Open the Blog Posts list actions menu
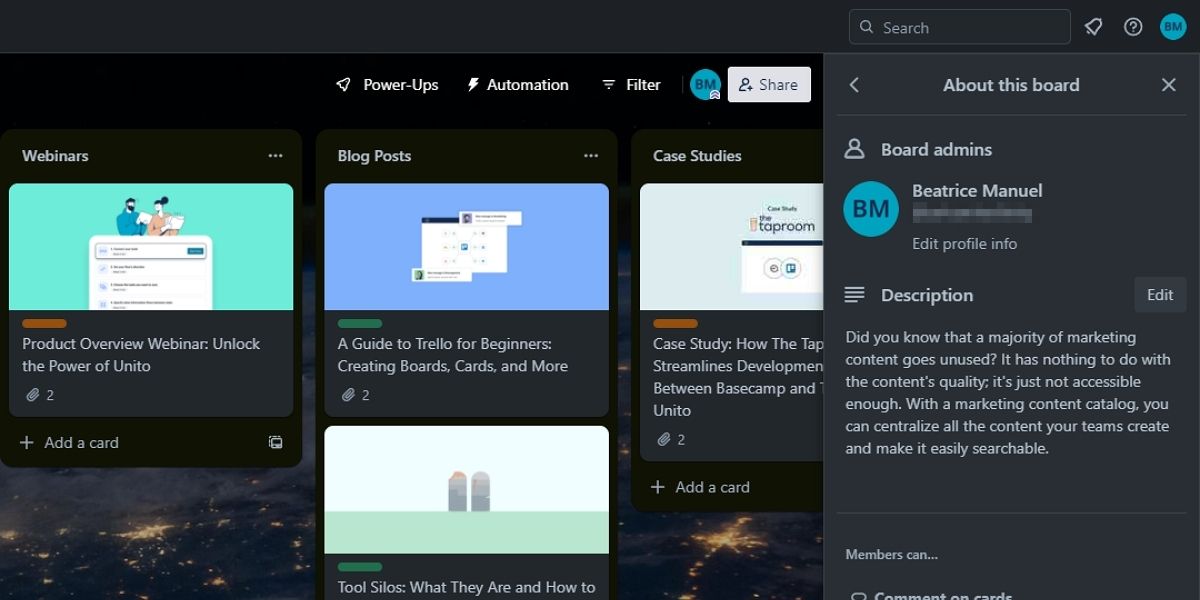The width and height of the screenshot is (1200, 600). click(591, 156)
